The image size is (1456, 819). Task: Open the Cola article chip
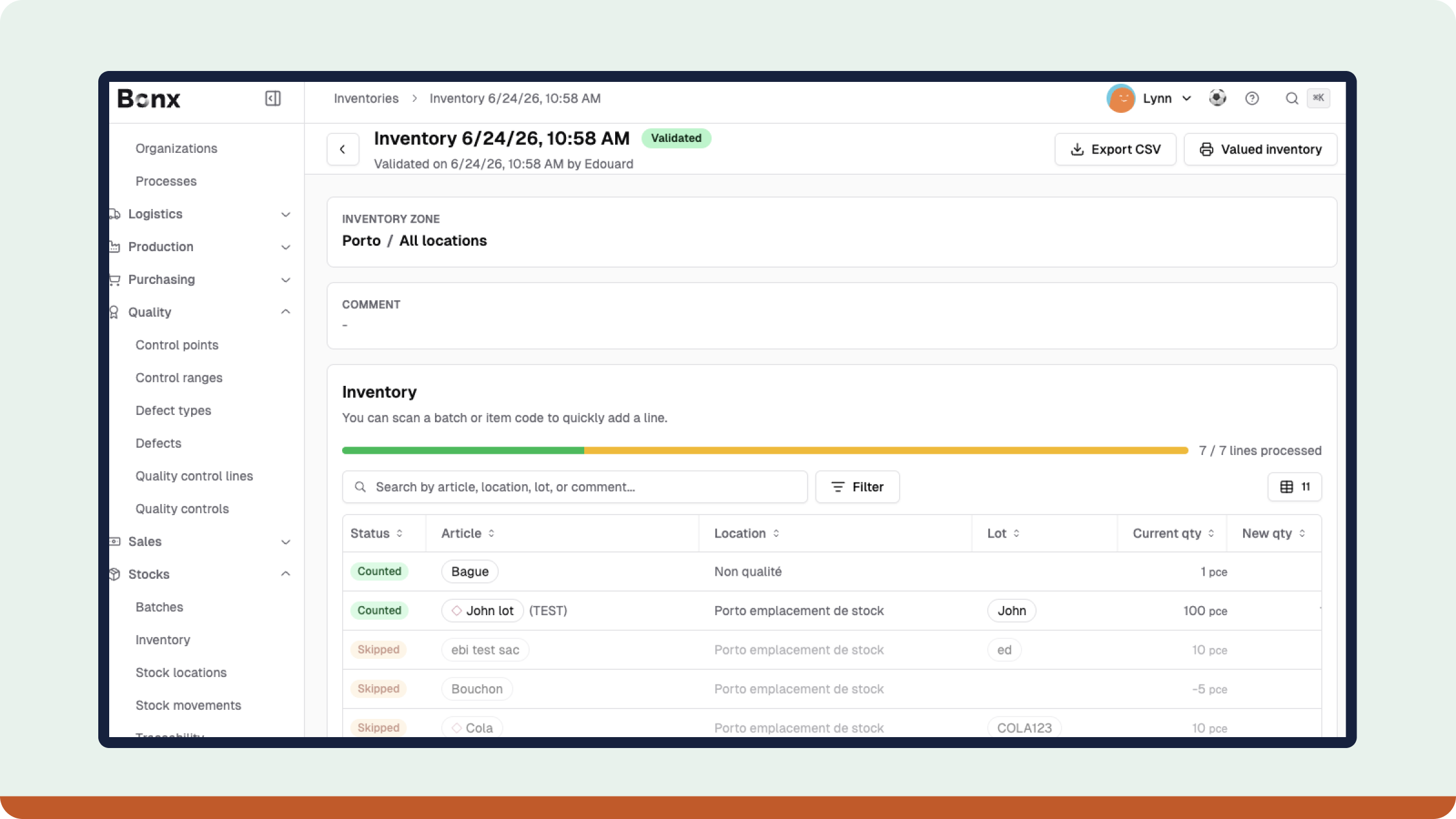click(x=472, y=727)
